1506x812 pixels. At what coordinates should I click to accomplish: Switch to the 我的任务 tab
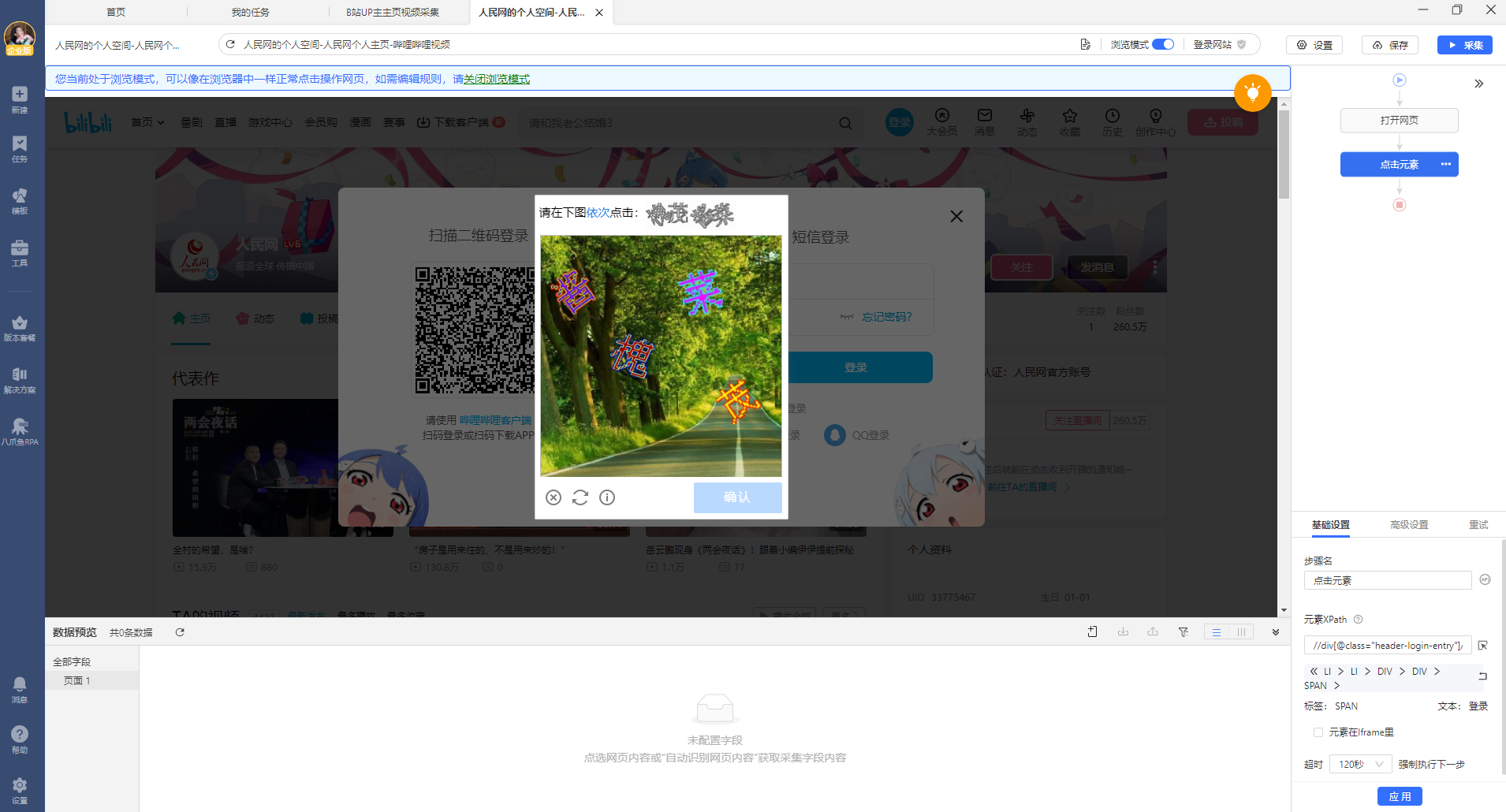click(x=250, y=12)
